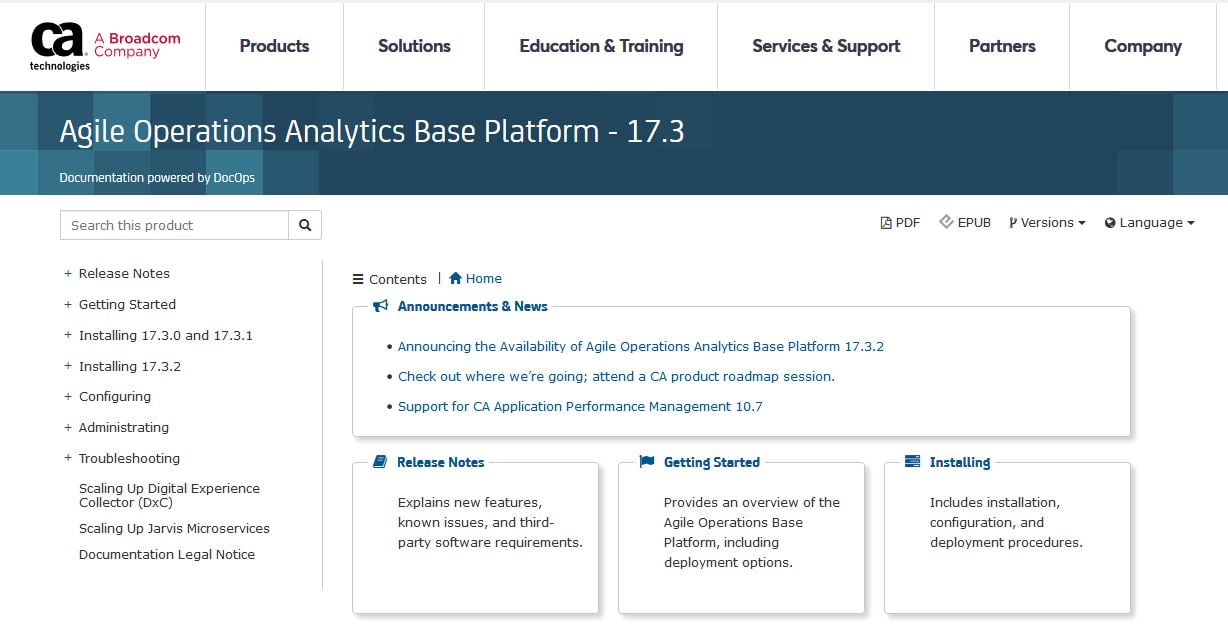This screenshot has height=631, width=1228.
Task: Click the Getting Started flag icon
Action: click(646, 462)
